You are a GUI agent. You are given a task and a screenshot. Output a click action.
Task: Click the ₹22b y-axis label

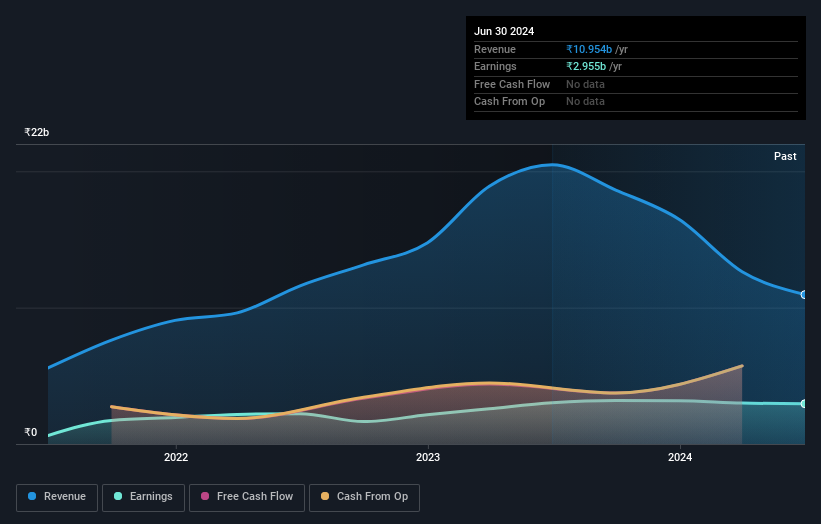(37, 132)
